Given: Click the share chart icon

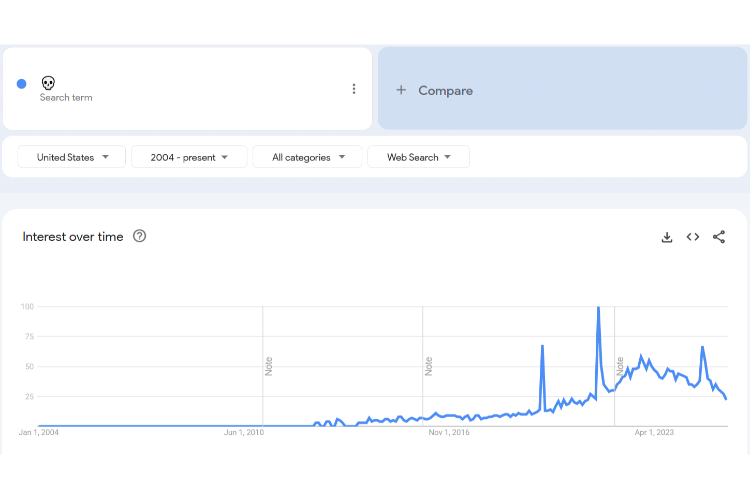Looking at the screenshot, I should 719,237.
